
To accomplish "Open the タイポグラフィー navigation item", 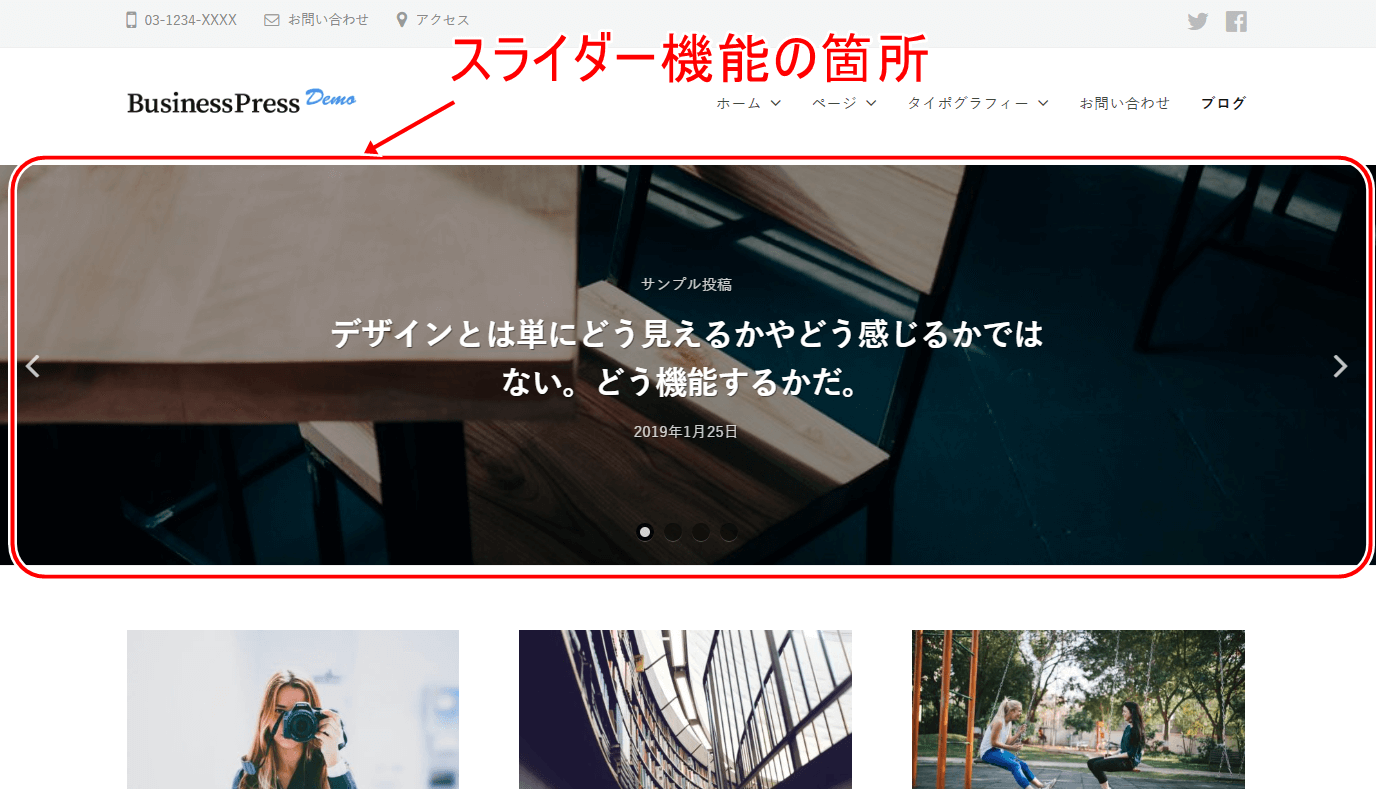I will (x=968, y=103).
